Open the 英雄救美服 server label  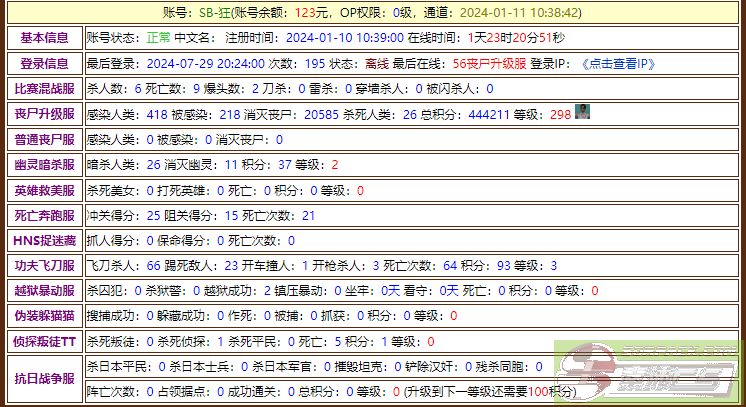45,190
